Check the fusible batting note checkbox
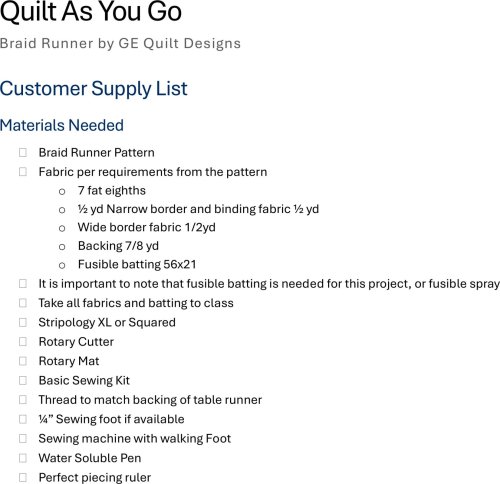Screen dimensions: 500x484 pyautogui.click(x=23, y=284)
